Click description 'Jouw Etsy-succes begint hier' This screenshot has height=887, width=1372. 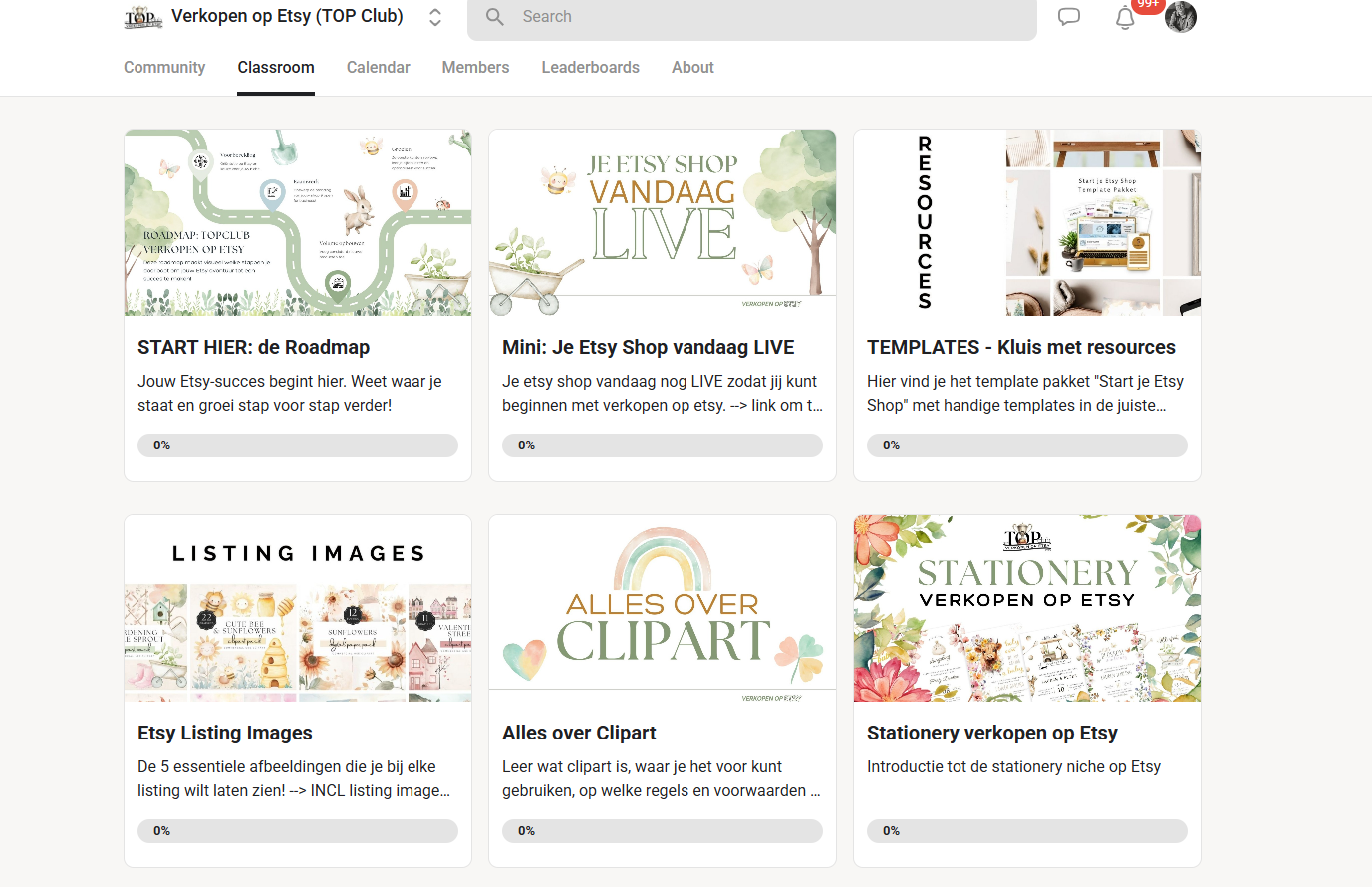click(290, 393)
